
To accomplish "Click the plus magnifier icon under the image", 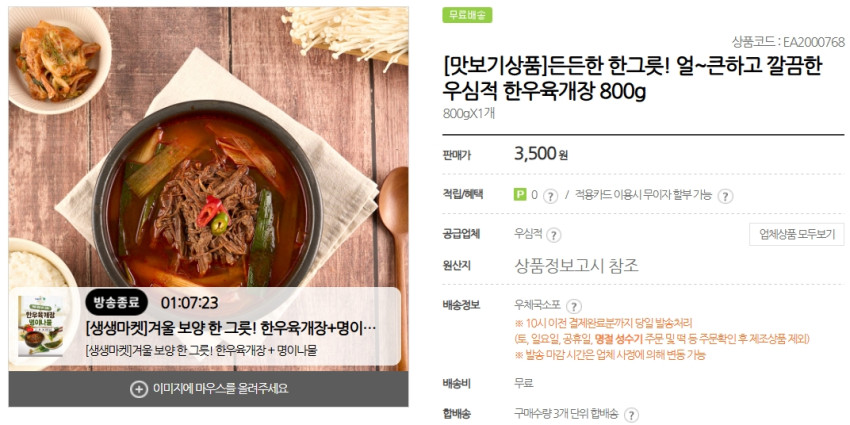I will (139, 389).
